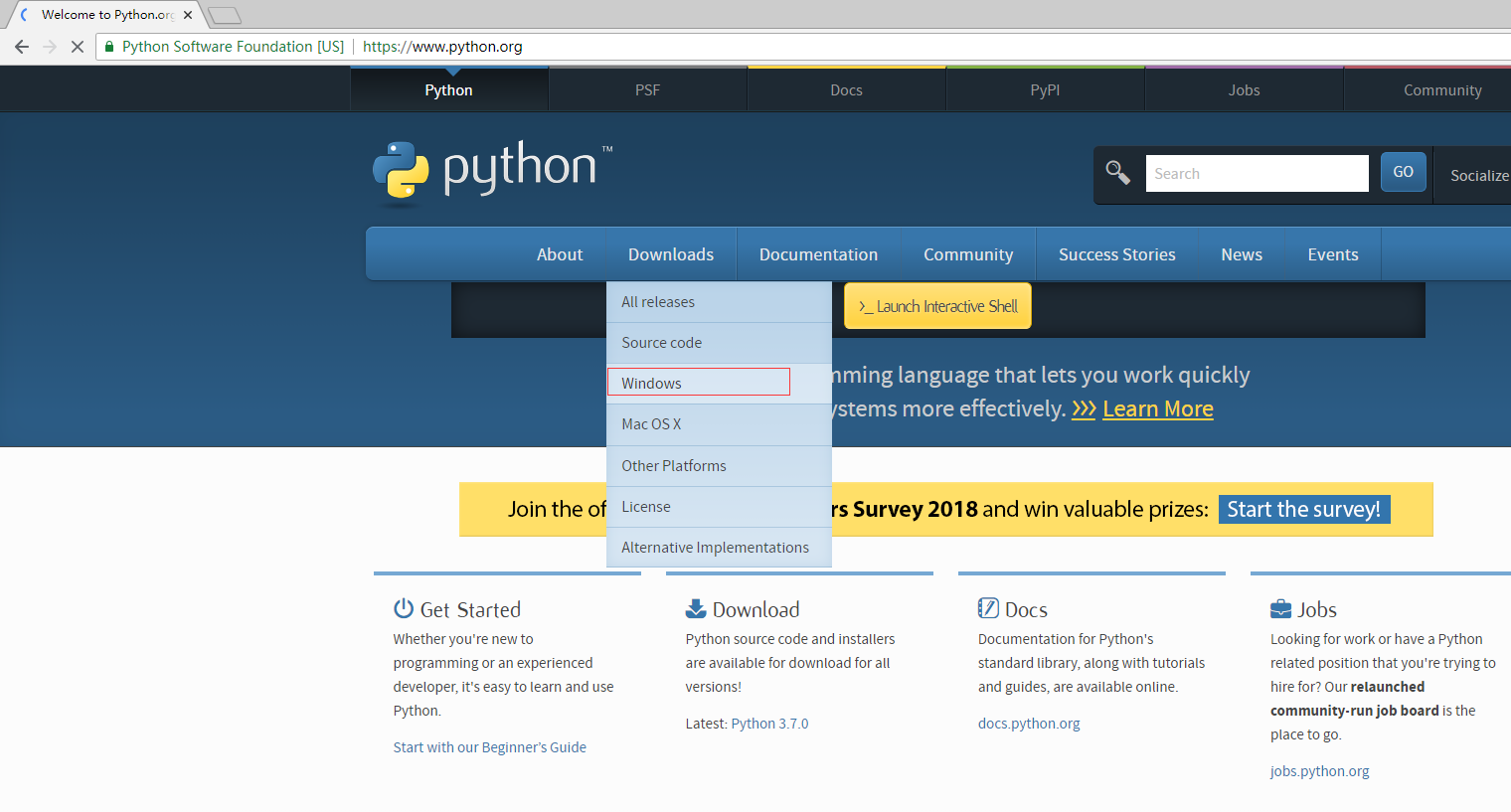
Task: Choose Mac OS X from Downloads menu
Action: tap(719, 424)
